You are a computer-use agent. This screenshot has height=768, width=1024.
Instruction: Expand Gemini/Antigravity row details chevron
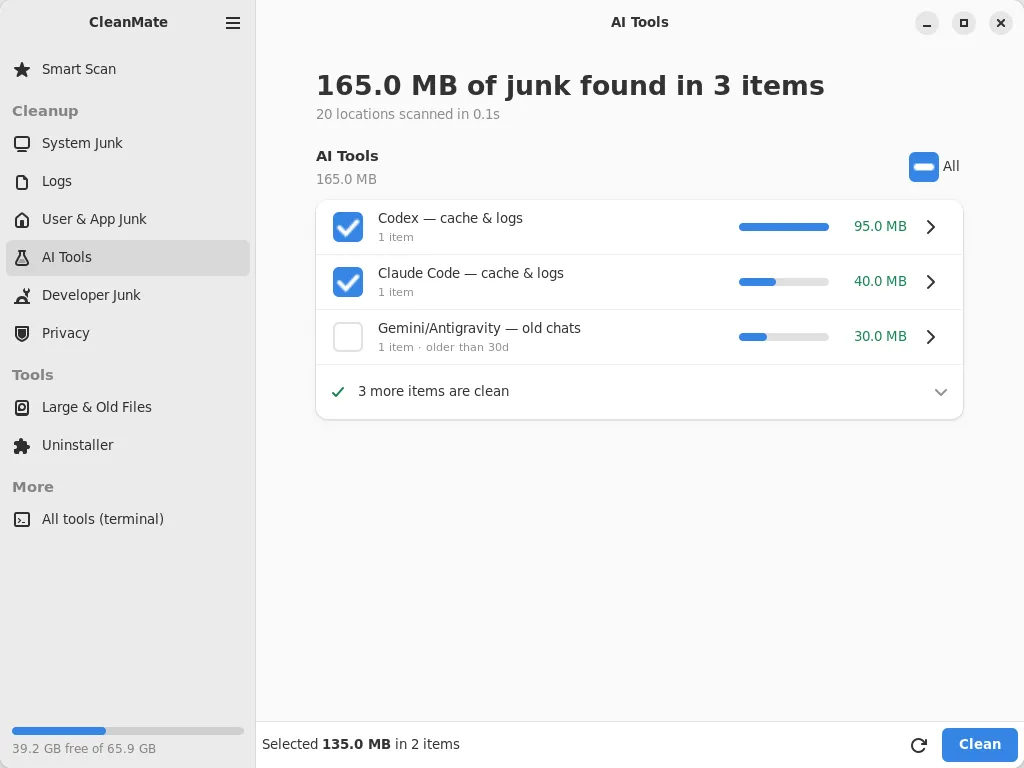click(931, 336)
